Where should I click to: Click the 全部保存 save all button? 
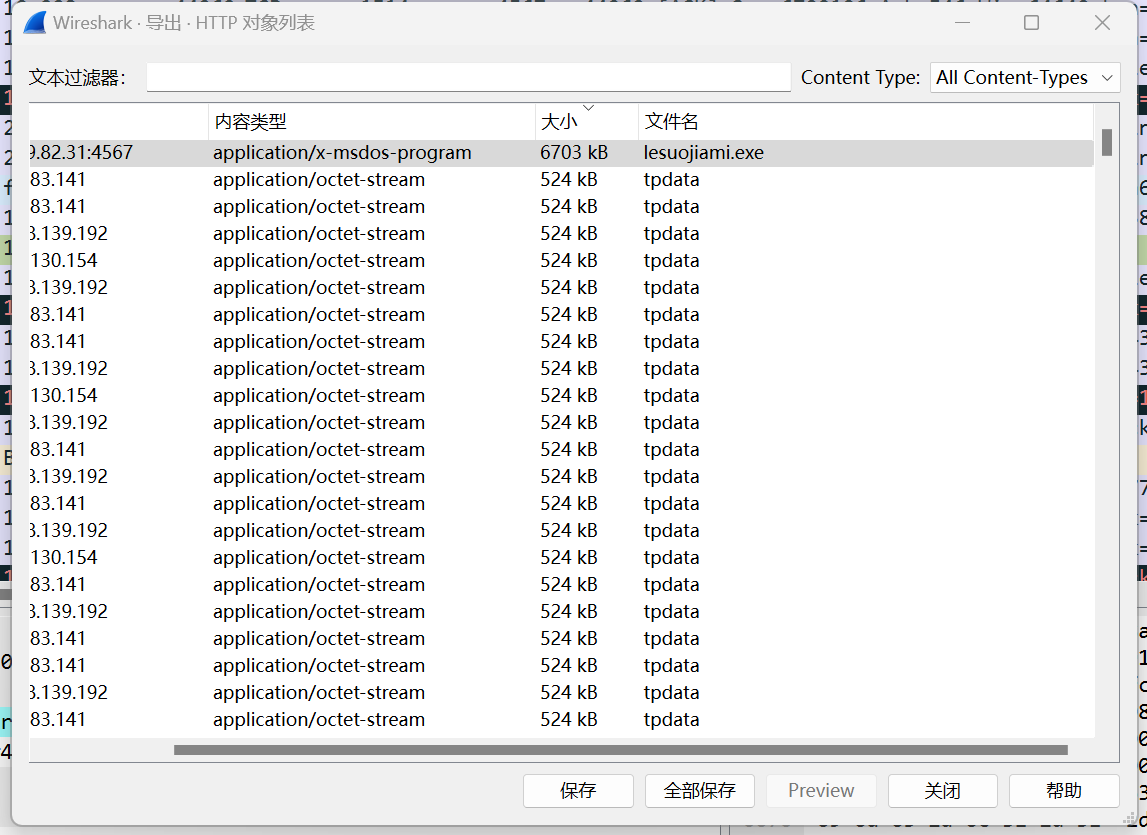click(699, 790)
